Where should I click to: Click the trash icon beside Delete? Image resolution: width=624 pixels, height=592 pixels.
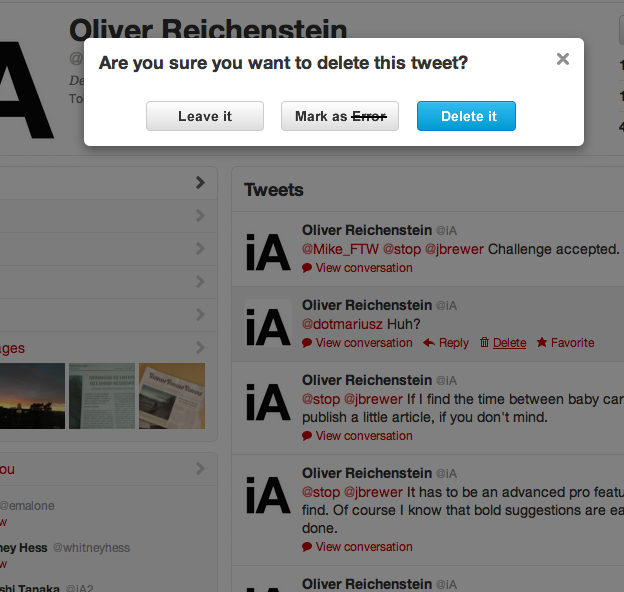[x=484, y=342]
